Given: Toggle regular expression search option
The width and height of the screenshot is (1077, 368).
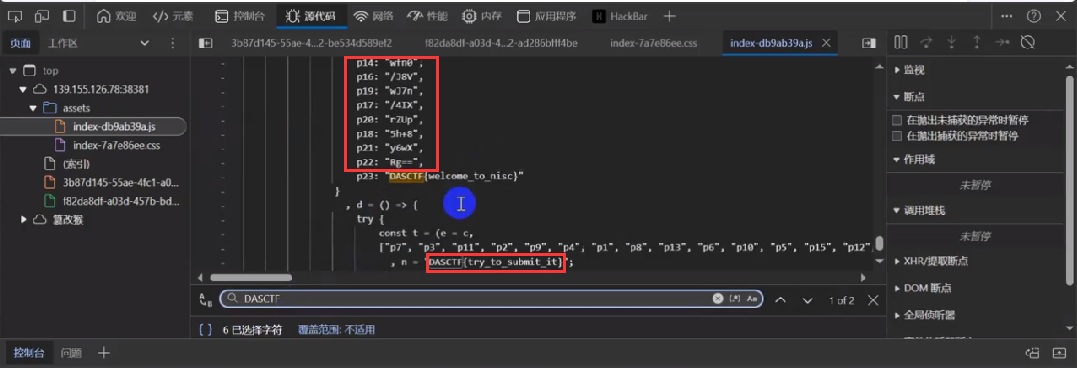Looking at the screenshot, I should point(736,299).
